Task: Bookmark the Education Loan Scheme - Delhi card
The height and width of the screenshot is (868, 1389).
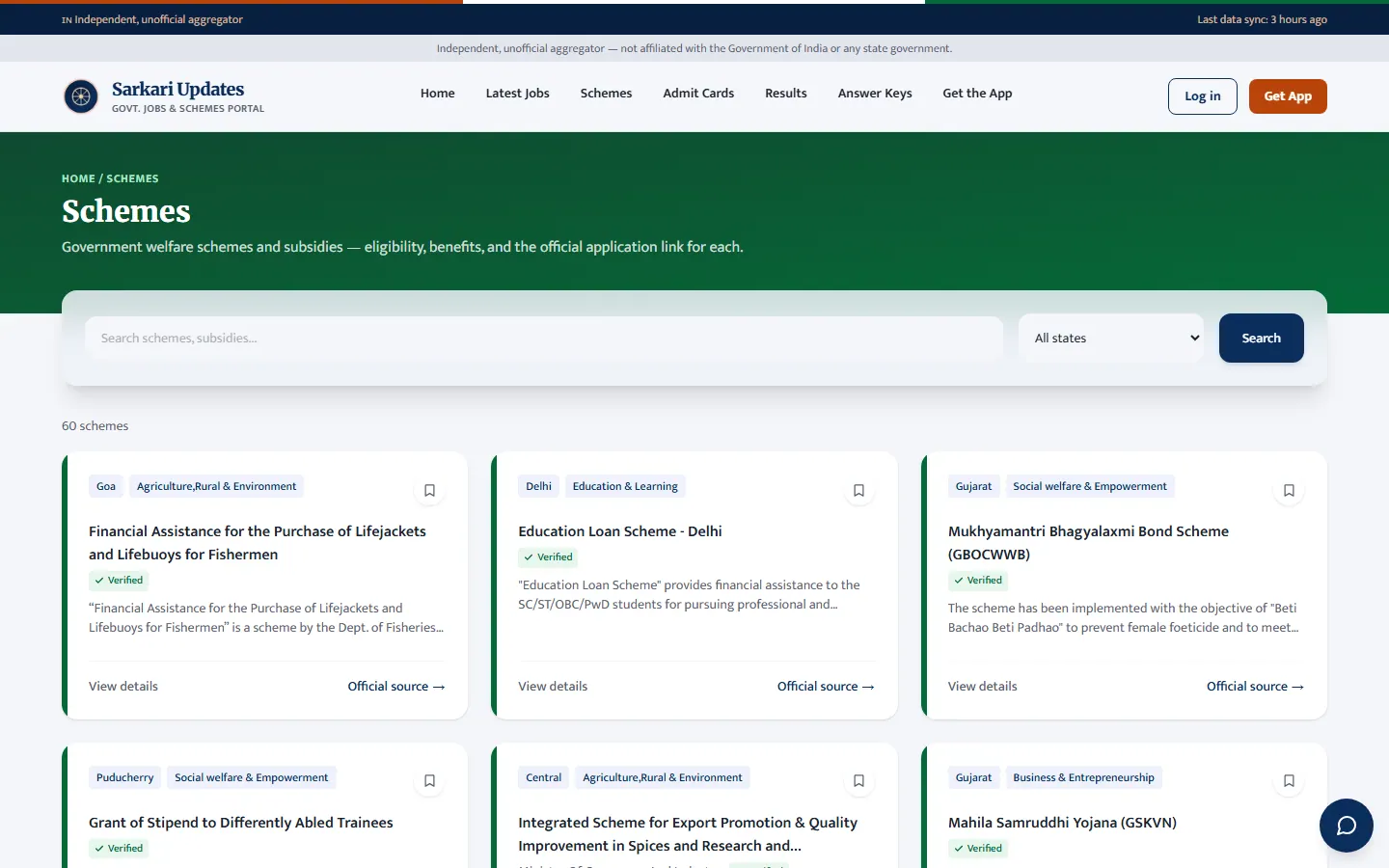Action: [x=859, y=490]
